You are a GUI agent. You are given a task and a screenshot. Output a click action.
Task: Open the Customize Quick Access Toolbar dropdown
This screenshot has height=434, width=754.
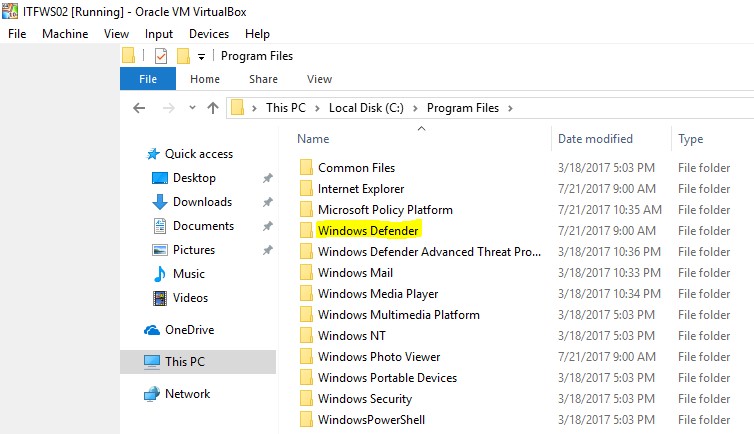click(x=201, y=57)
